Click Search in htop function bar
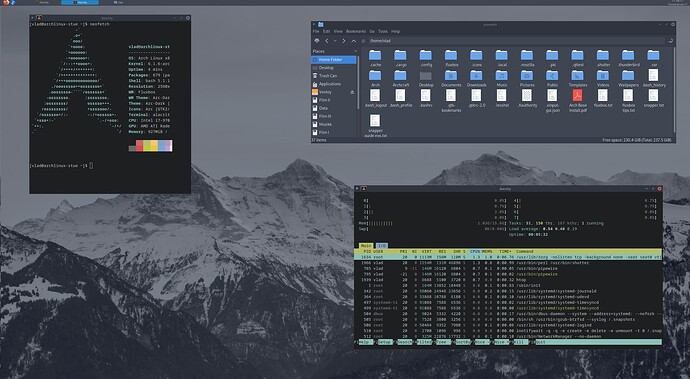Screen dimensions: 690x379 click(x=405, y=342)
